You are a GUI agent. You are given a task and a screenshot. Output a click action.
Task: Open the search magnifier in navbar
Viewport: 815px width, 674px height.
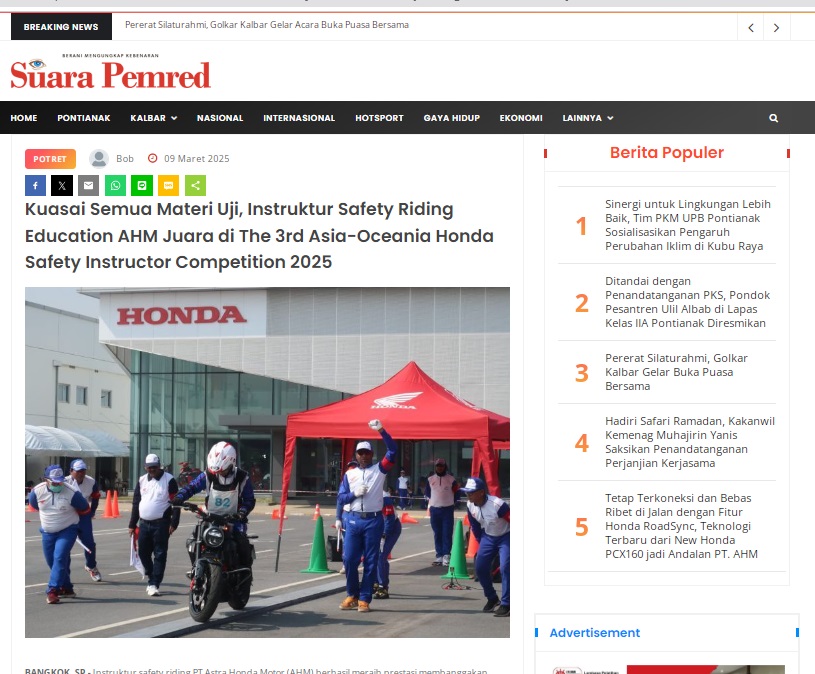coord(773,118)
